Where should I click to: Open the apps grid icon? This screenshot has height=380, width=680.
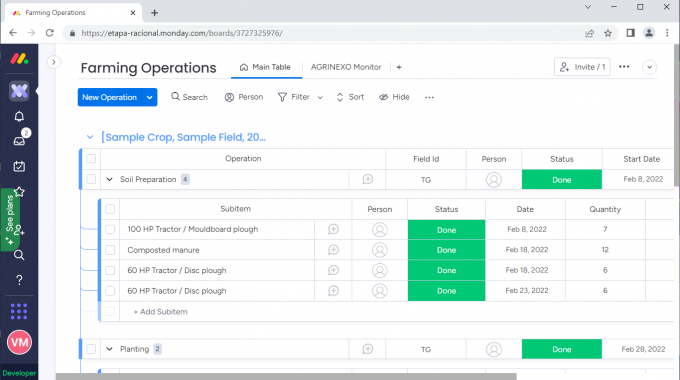[x=19, y=311]
